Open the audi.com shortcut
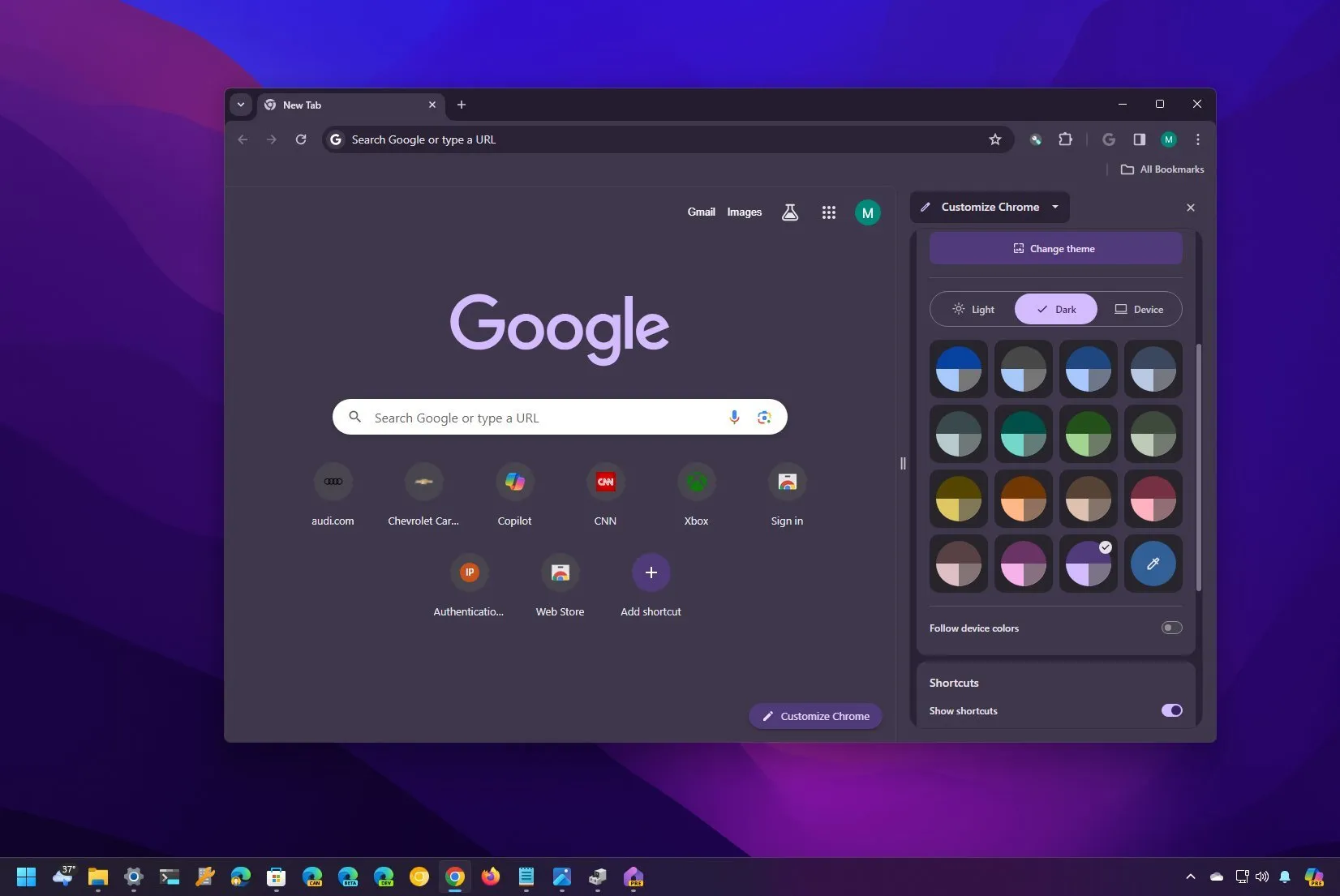The height and width of the screenshot is (896, 1340). (x=333, y=495)
